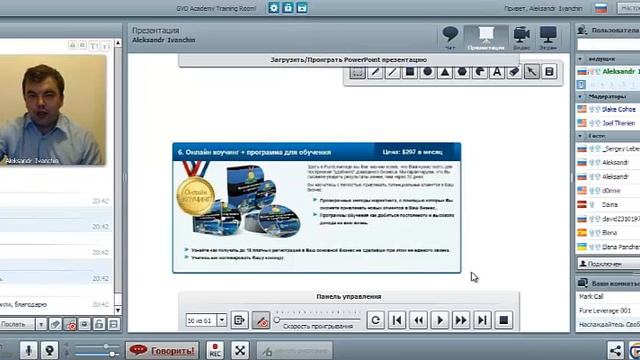This screenshot has width=640, height=360.
Task: Switch to the Видео tab
Action: coord(522,38)
